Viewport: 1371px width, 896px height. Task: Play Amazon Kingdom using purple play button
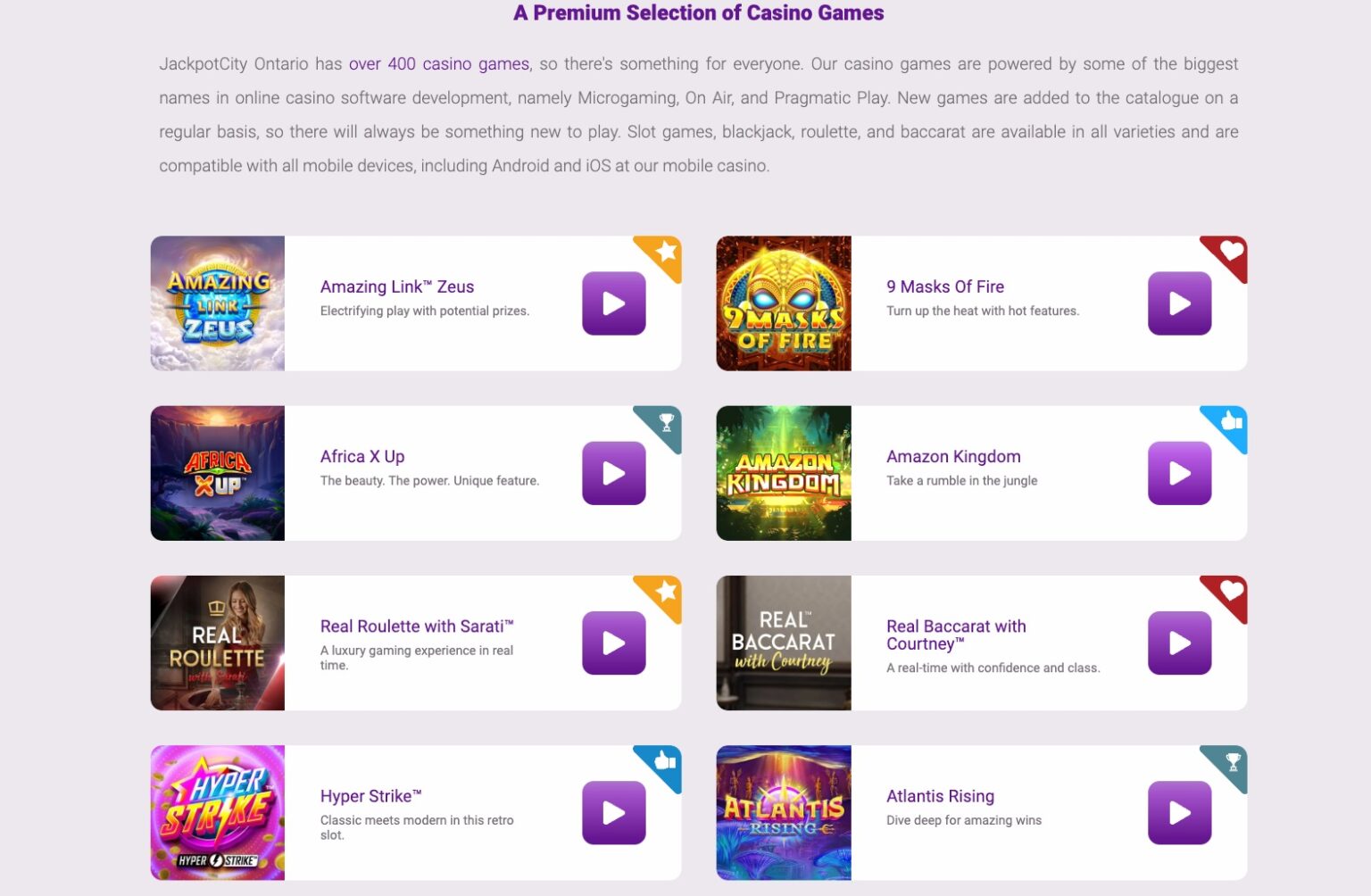tap(1179, 473)
